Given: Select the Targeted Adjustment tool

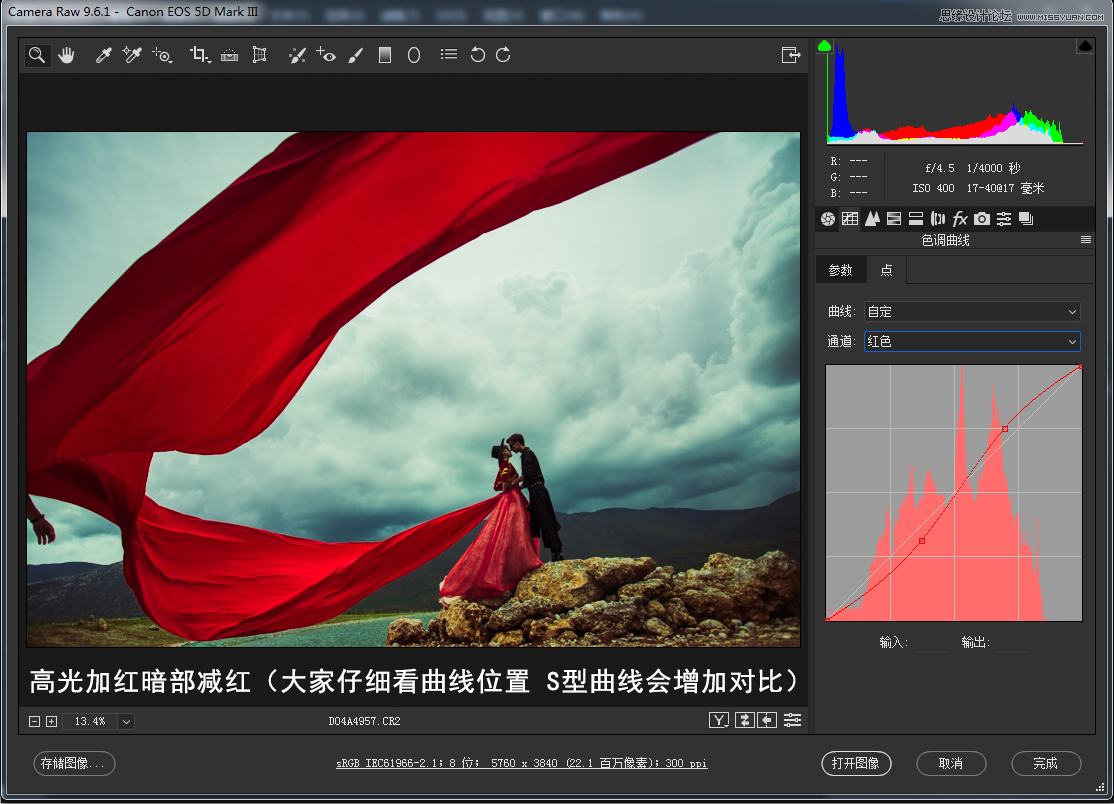Looking at the screenshot, I should (x=162, y=55).
